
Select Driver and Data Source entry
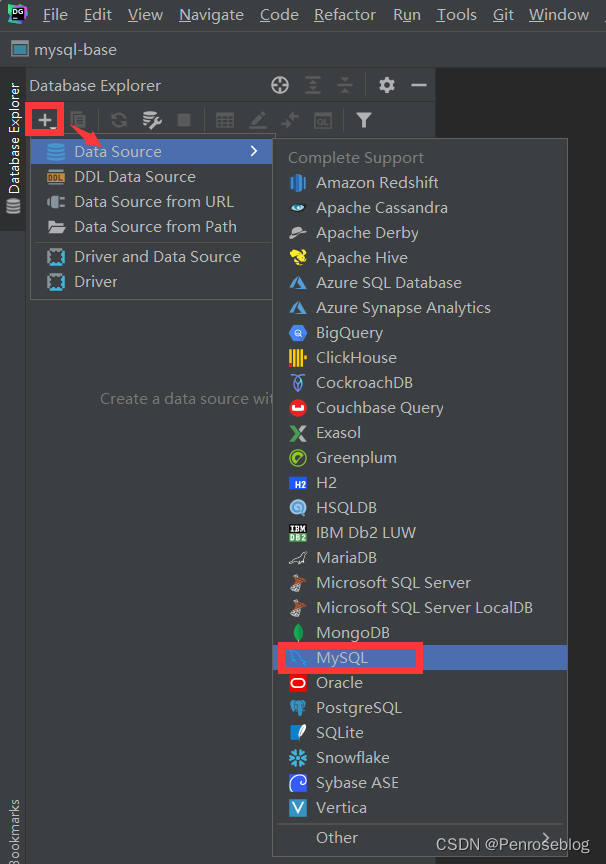point(152,257)
